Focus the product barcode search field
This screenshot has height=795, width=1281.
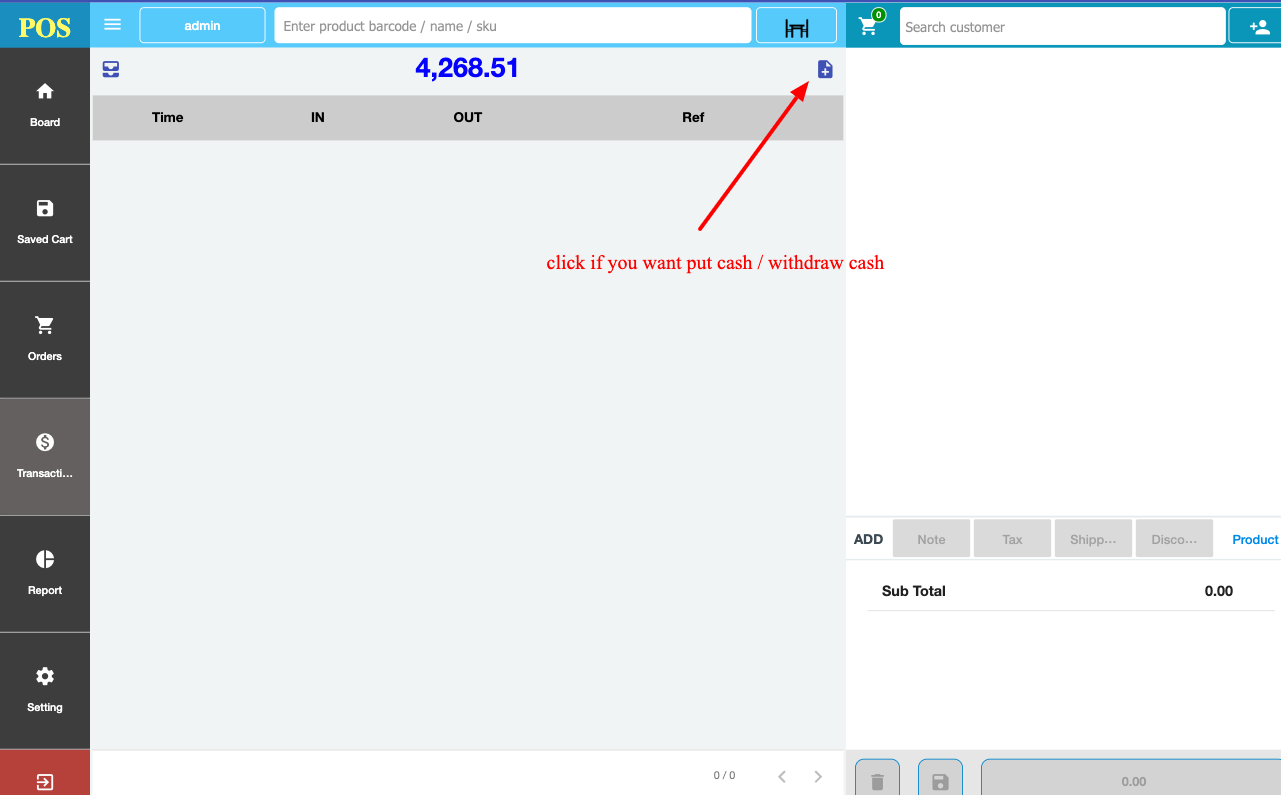[x=512, y=26]
